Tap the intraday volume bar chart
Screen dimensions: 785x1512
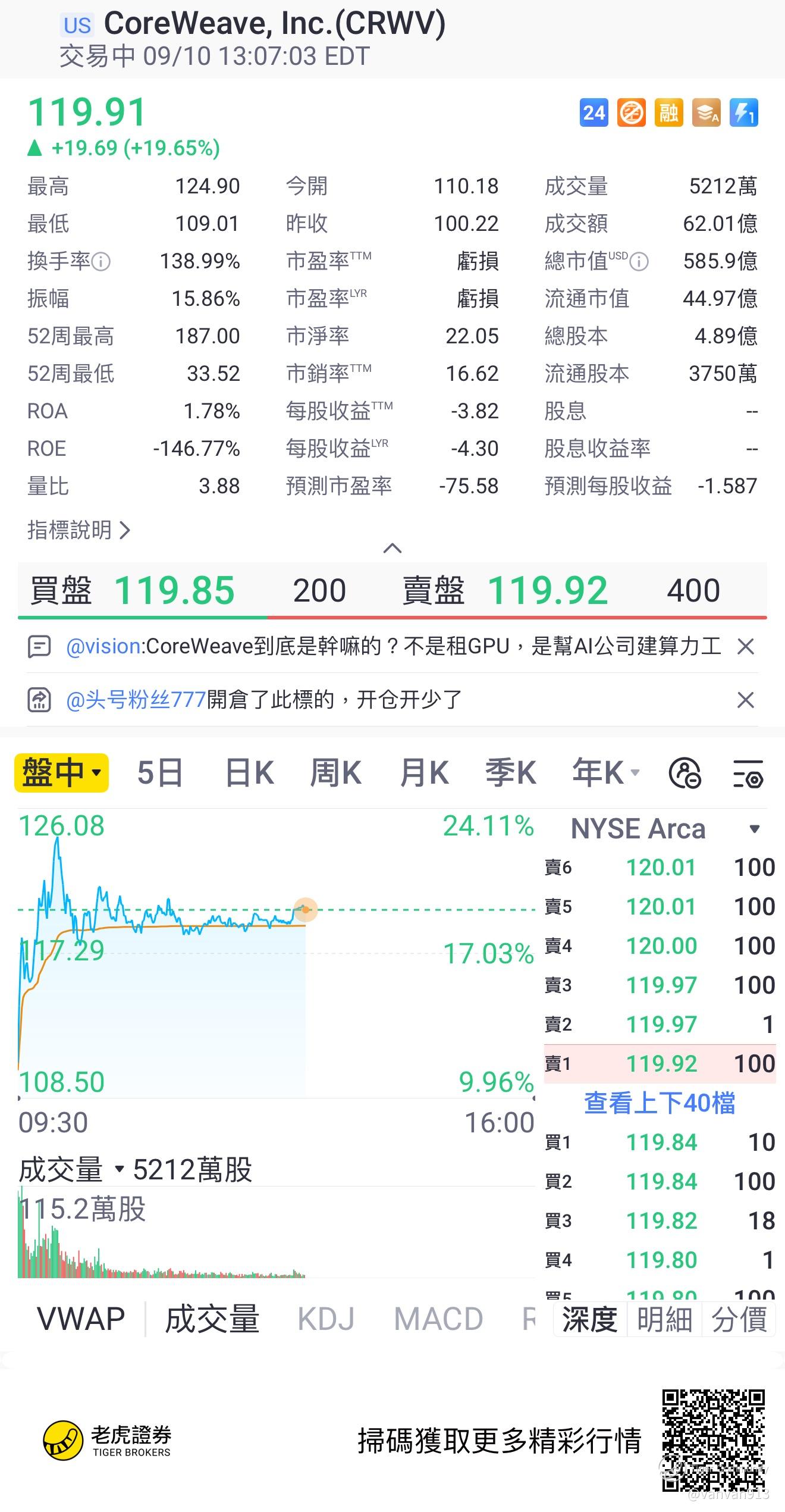(x=162, y=1233)
